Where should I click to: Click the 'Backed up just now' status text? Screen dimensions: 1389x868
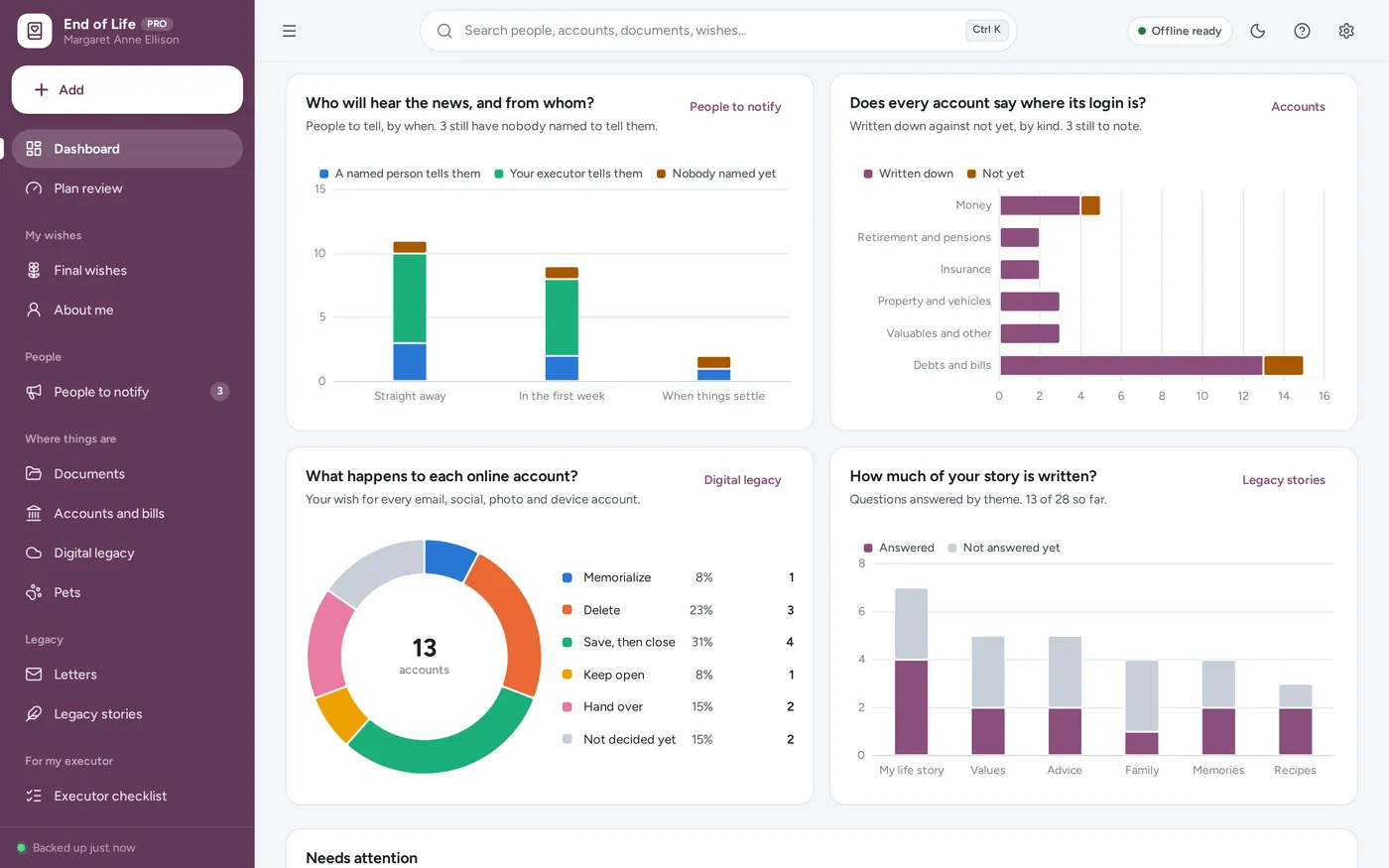pos(84,848)
